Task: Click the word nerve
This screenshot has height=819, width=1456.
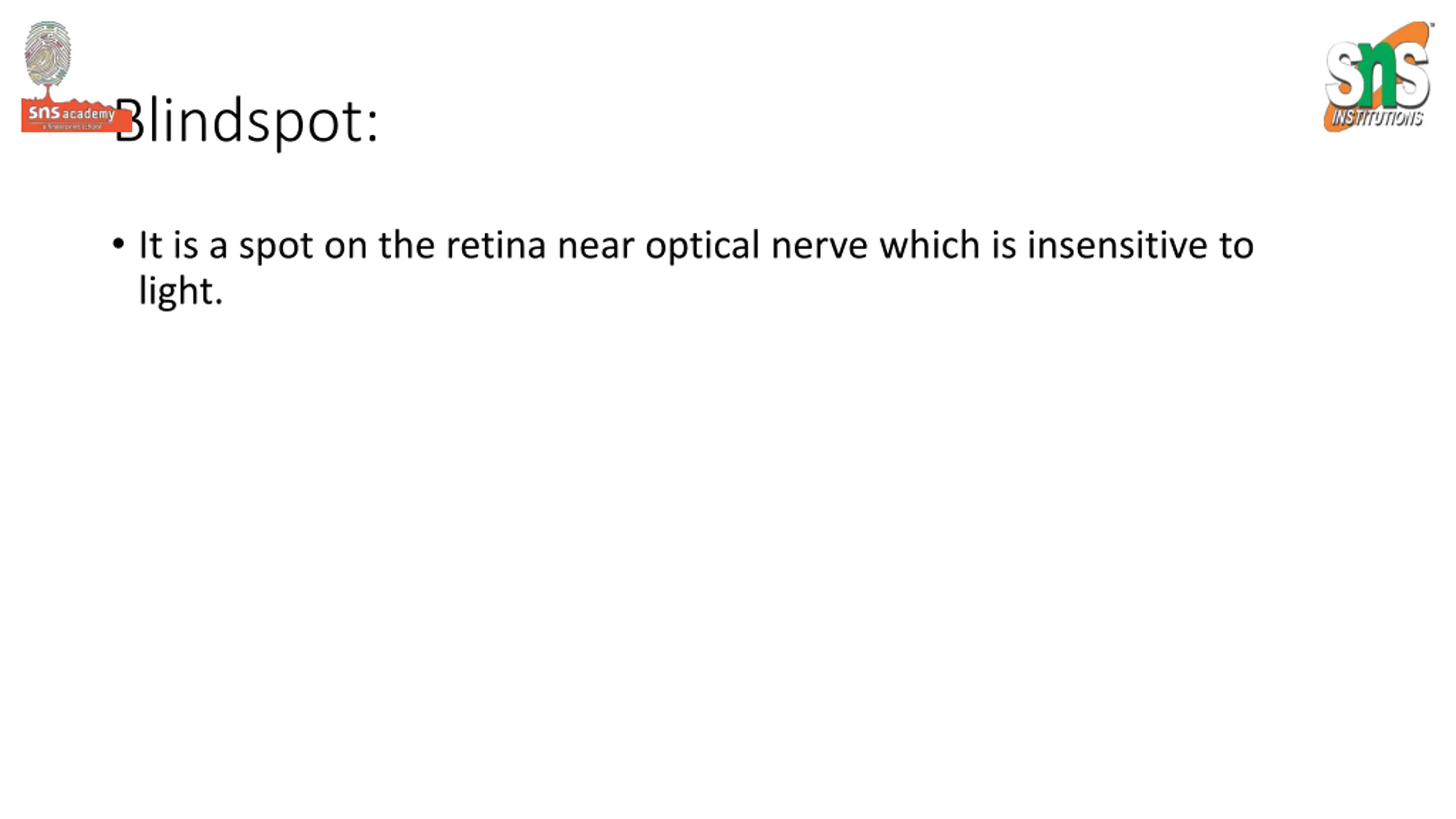Action: click(820, 248)
